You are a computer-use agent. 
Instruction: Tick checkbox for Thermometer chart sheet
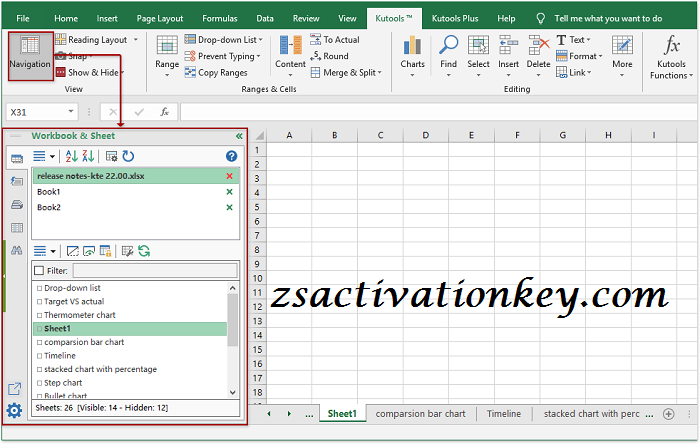pyautogui.click(x=39, y=315)
